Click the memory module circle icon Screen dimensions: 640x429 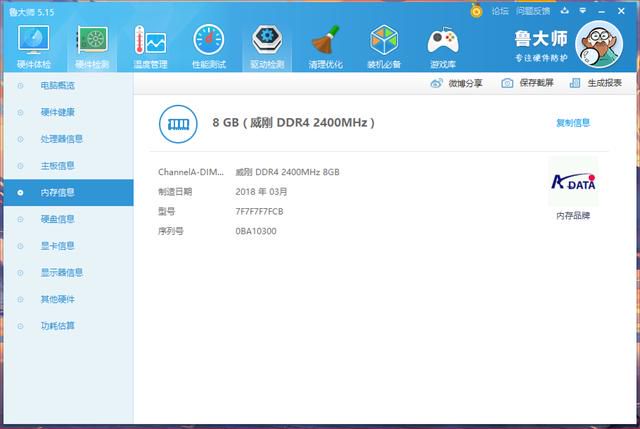pos(178,124)
